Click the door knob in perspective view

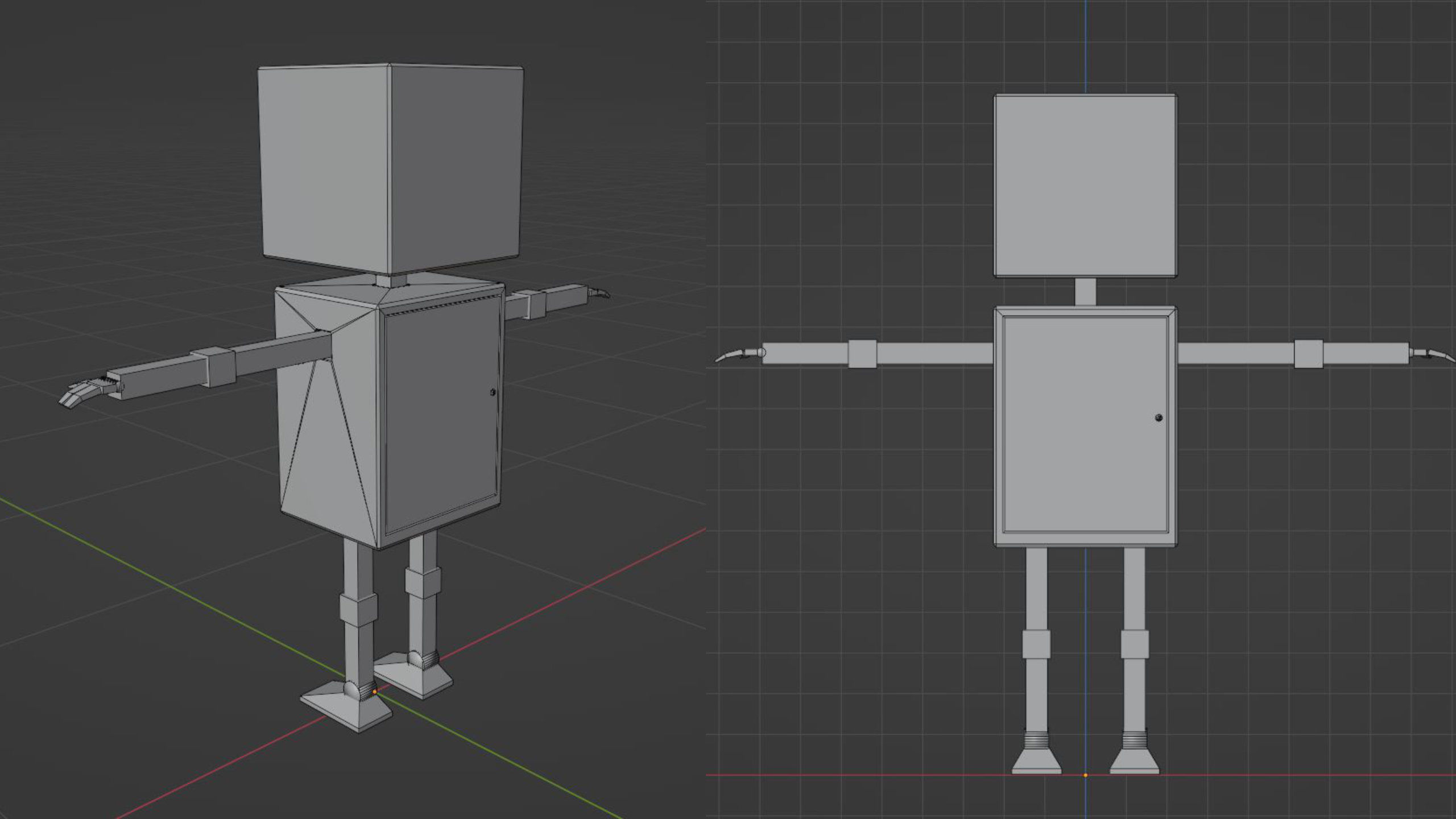(492, 392)
